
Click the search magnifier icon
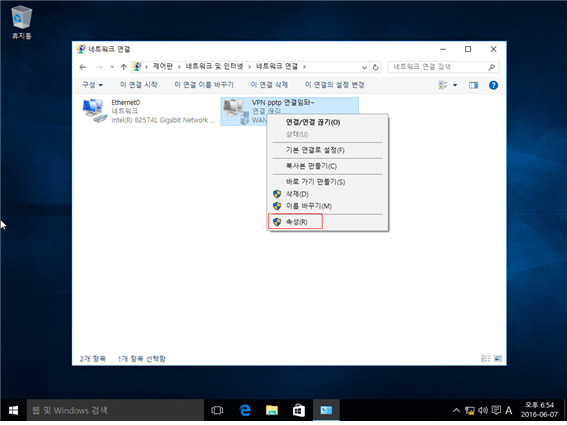coord(491,67)
